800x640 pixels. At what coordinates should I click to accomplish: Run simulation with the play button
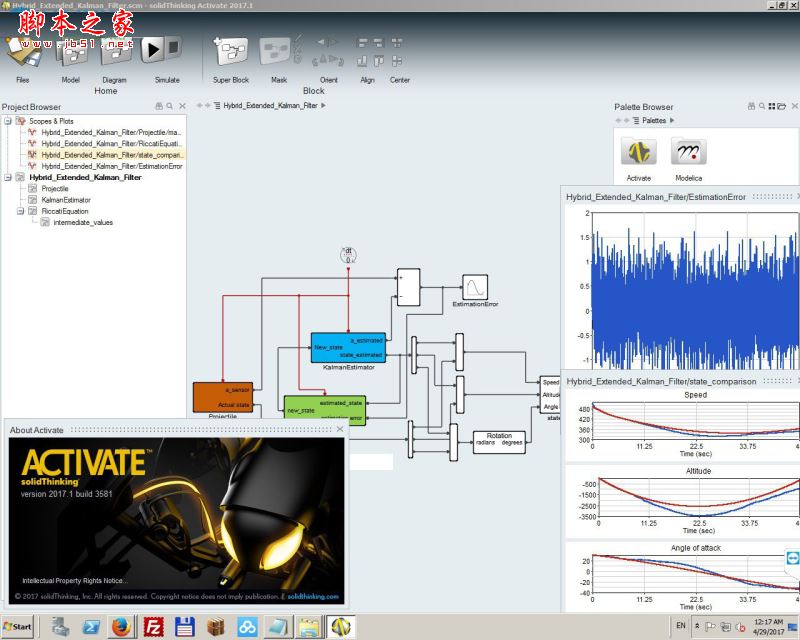coord(152,50)
